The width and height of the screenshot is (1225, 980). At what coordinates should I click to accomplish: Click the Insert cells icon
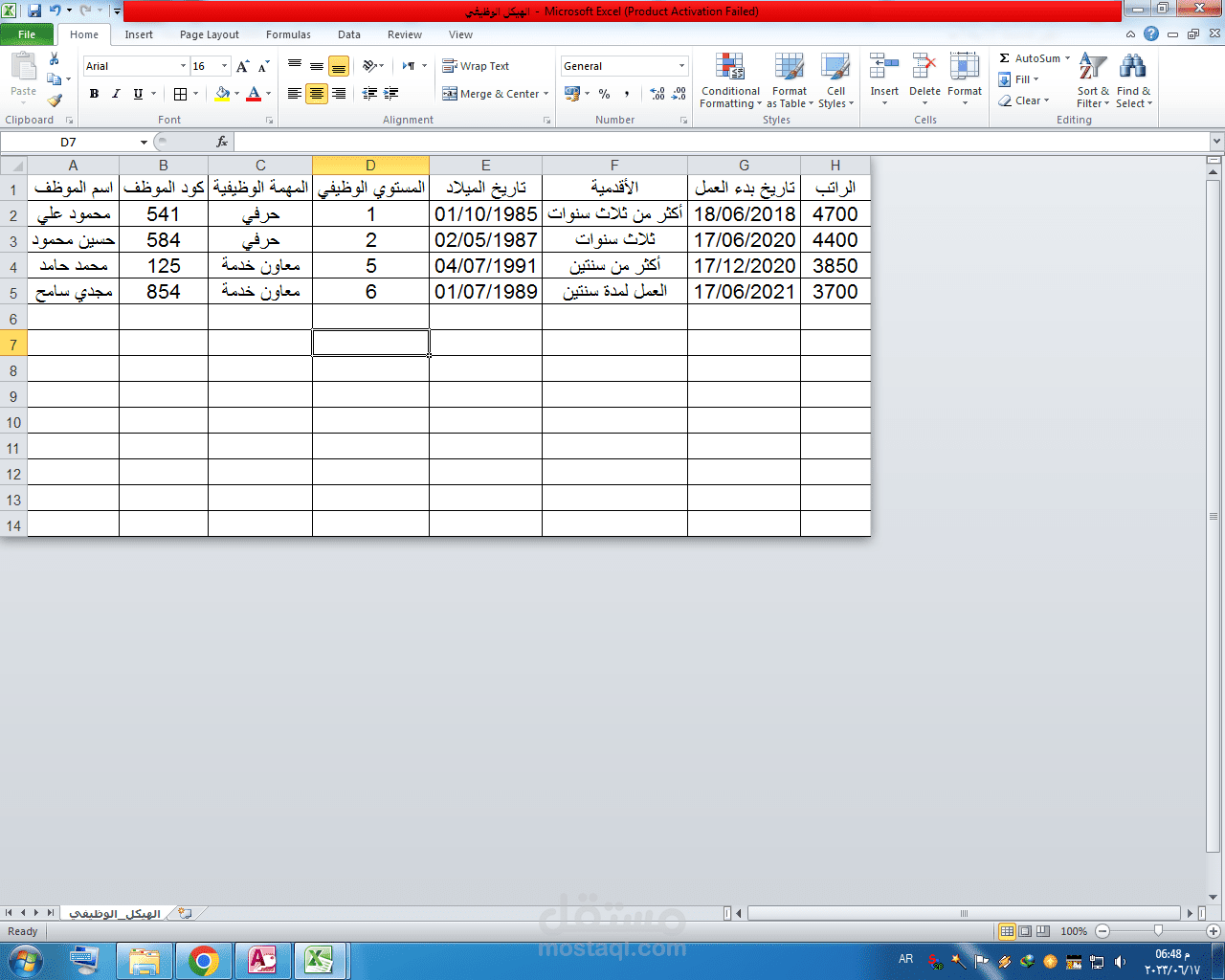point(884,66)
